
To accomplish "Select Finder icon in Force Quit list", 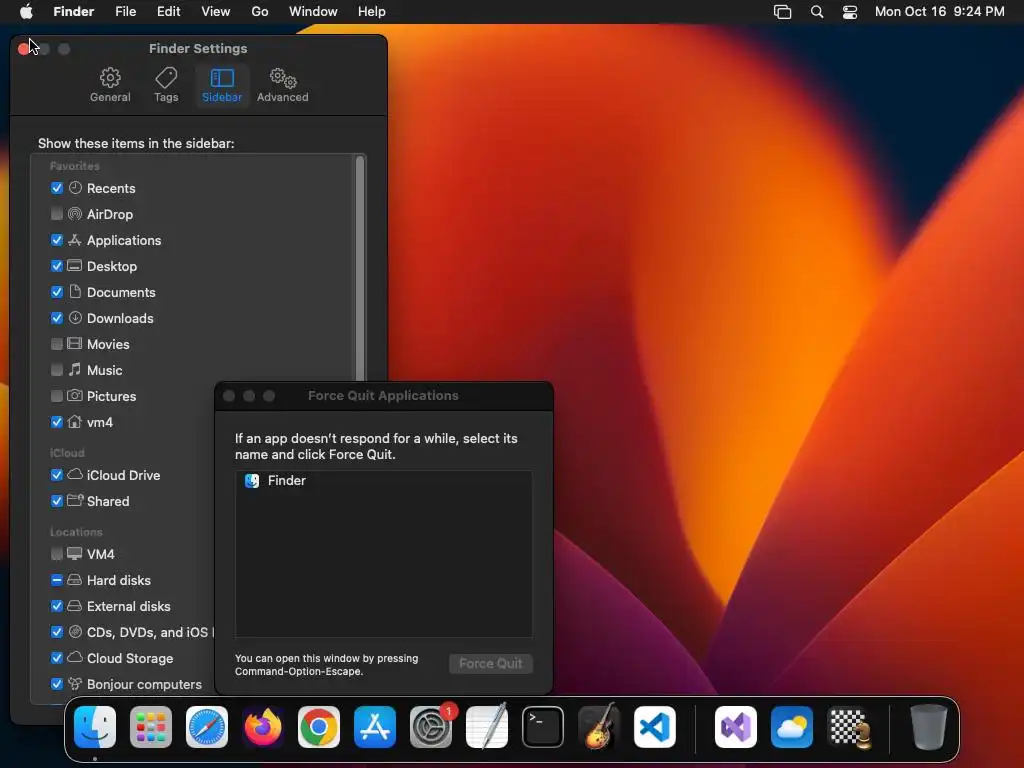I will pyautogui.click(x=252, y=481).
